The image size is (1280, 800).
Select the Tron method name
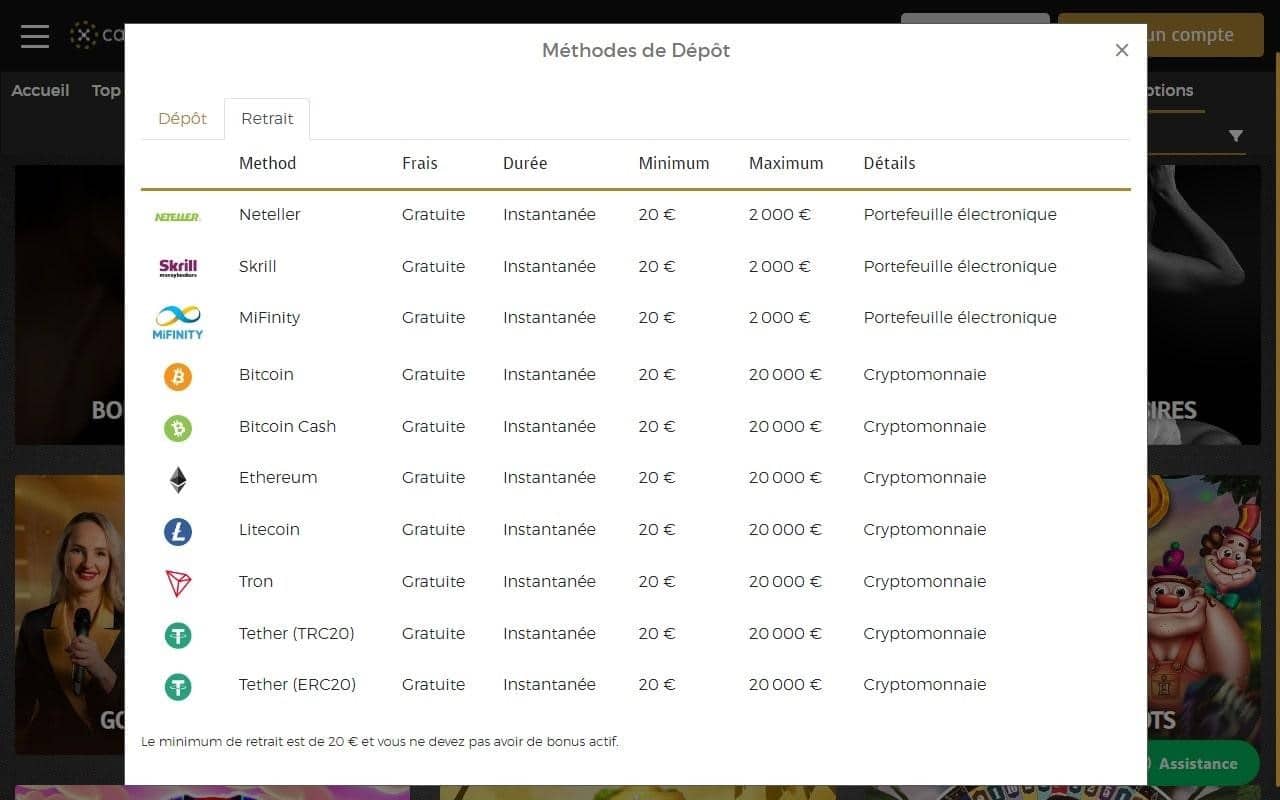pos(256,581)
